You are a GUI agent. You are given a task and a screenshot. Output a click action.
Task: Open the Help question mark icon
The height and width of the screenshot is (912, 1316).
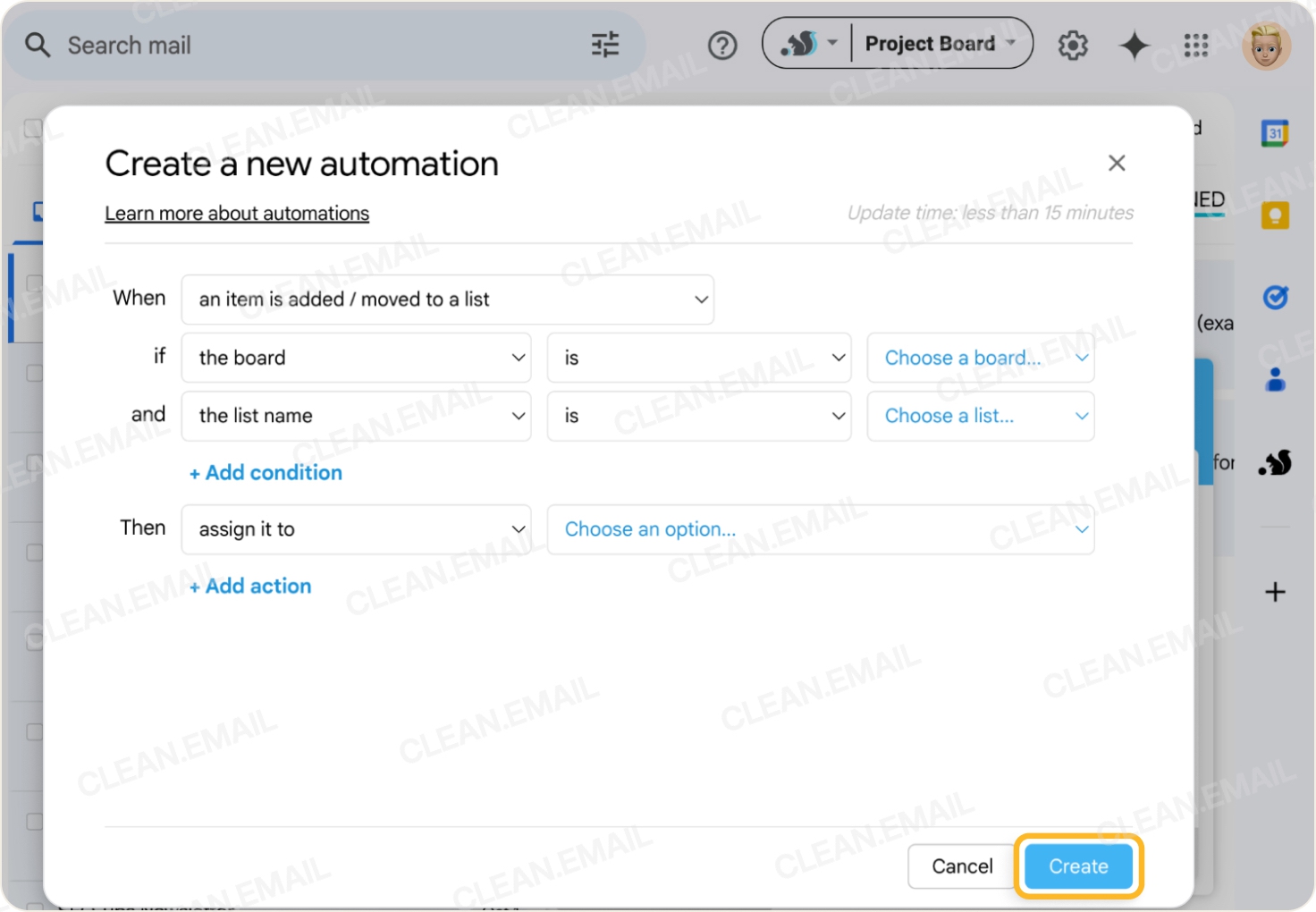coord(722,45)
